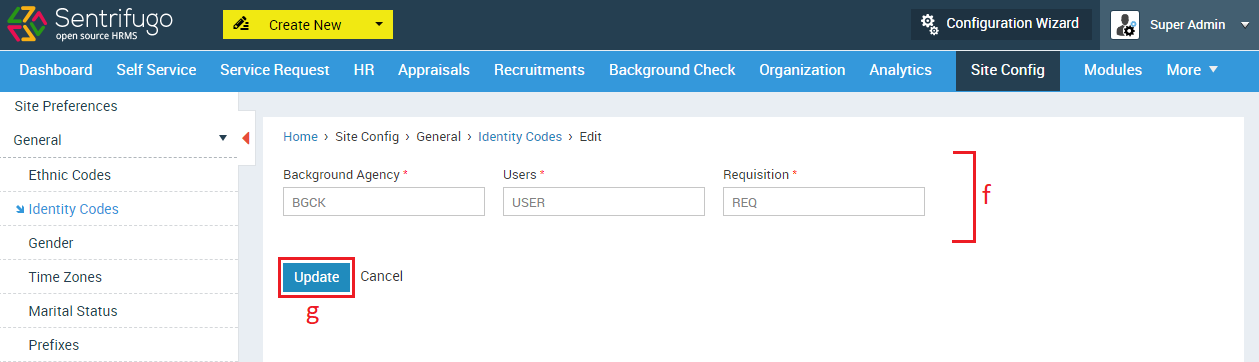Select the Site Config tab
The image size is (1259, 362).
tap(1008, 70)
